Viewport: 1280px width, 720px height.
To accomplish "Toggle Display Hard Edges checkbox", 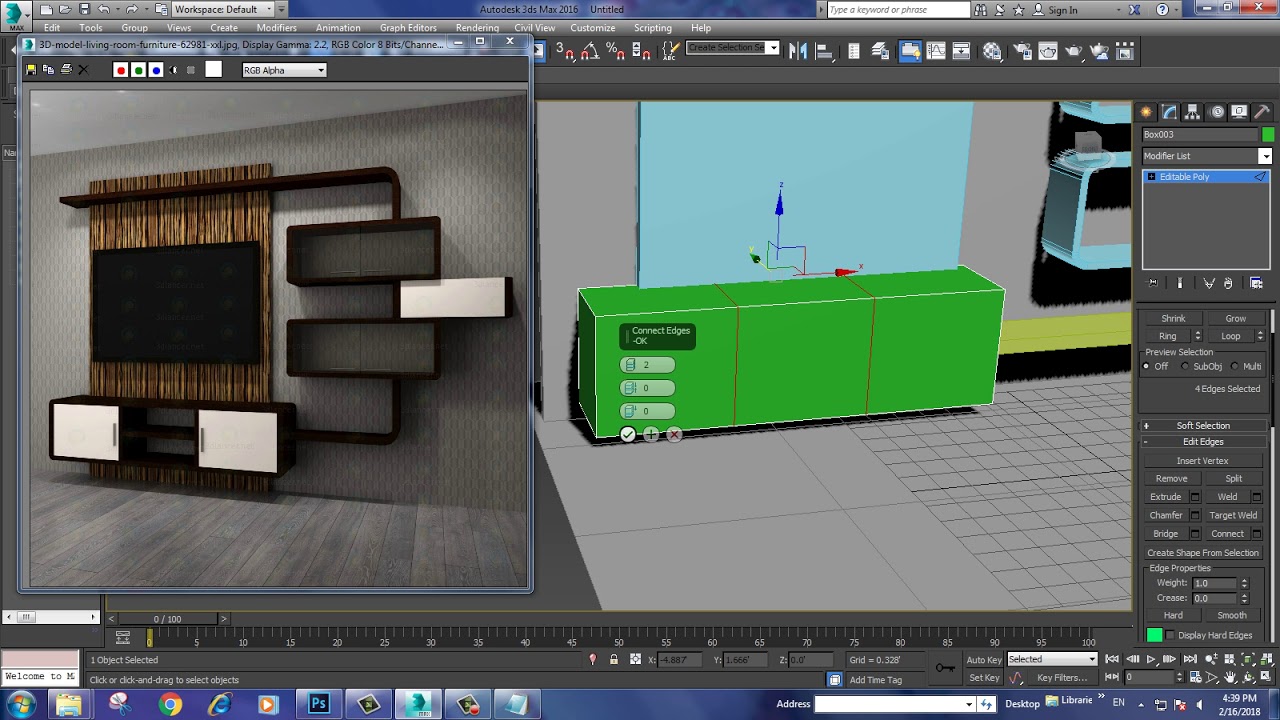I will pos(1170,636).
